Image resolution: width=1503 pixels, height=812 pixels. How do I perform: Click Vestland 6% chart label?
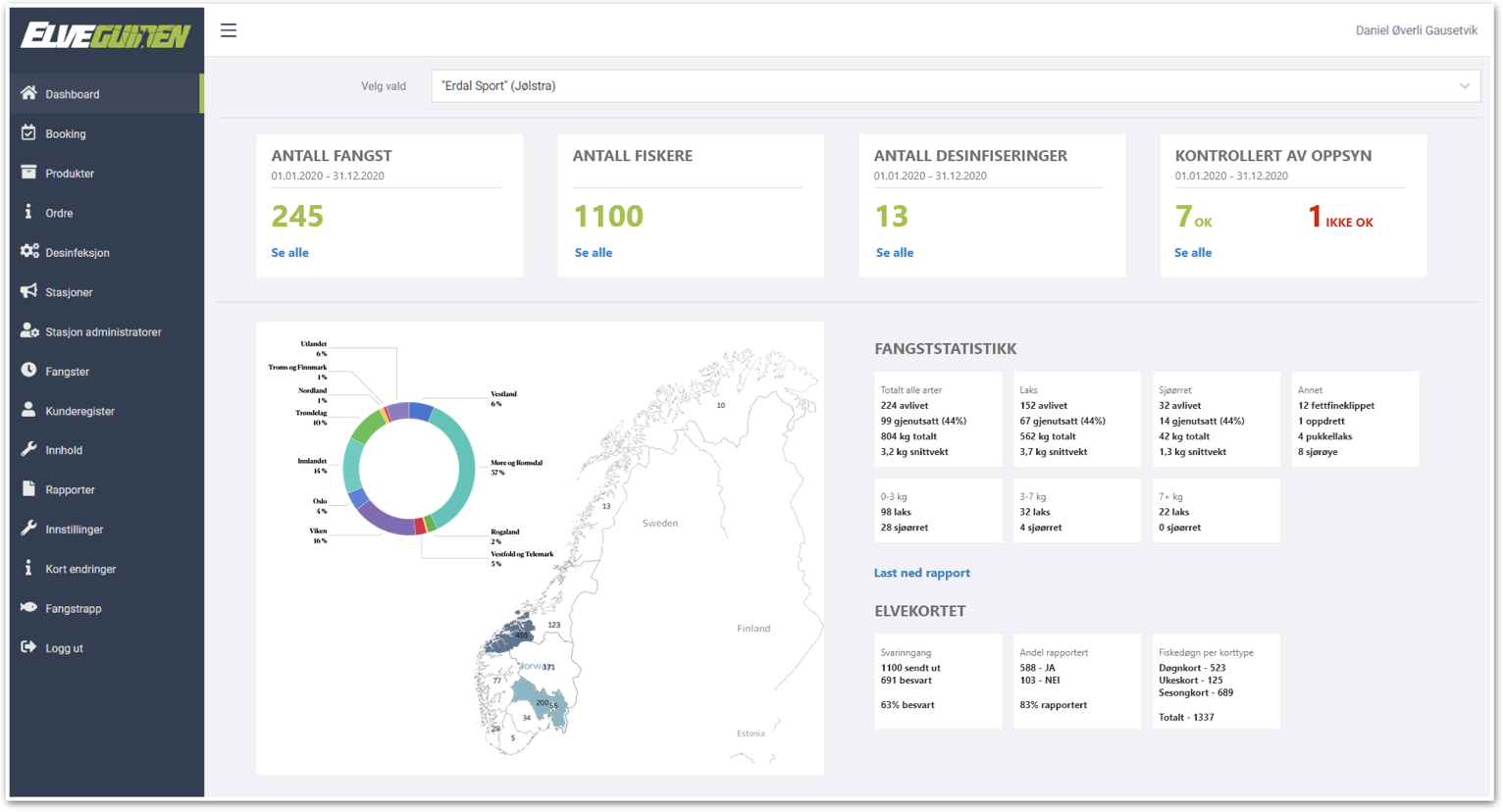[503, 398]
